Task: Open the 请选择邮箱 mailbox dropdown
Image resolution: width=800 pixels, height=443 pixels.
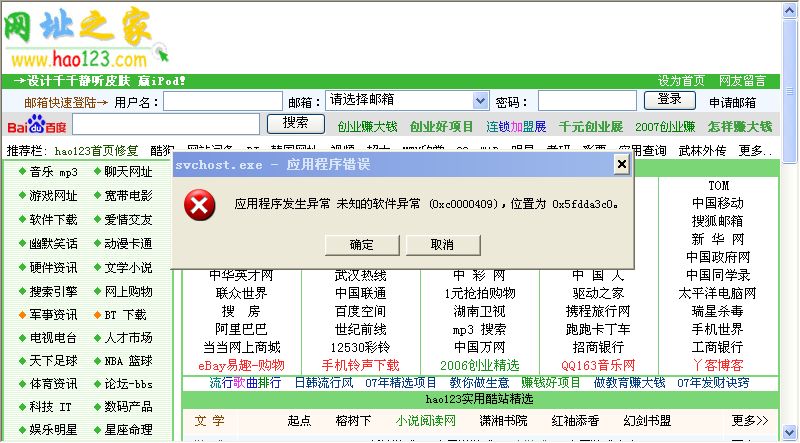Action: (x=407, y=101)
